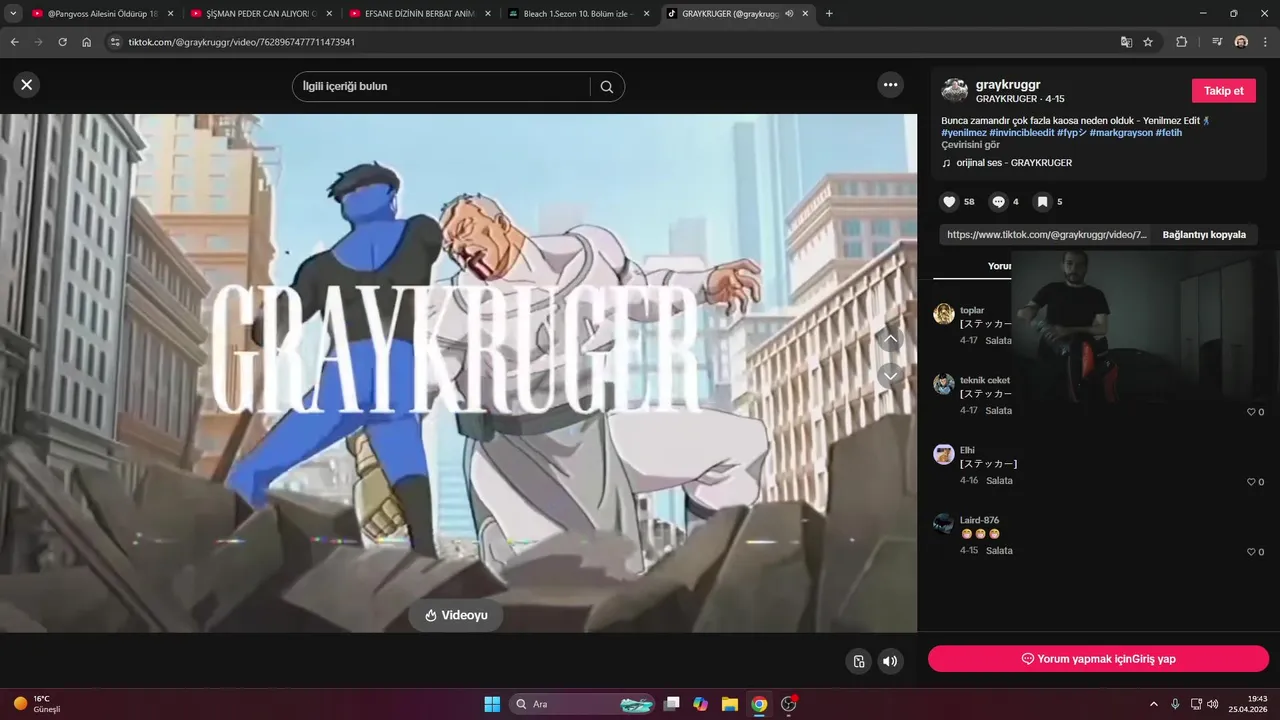Viewport: 1280px width, 720px height.
Task: Select the video URL text field
Action: (x=1047, y=235)
